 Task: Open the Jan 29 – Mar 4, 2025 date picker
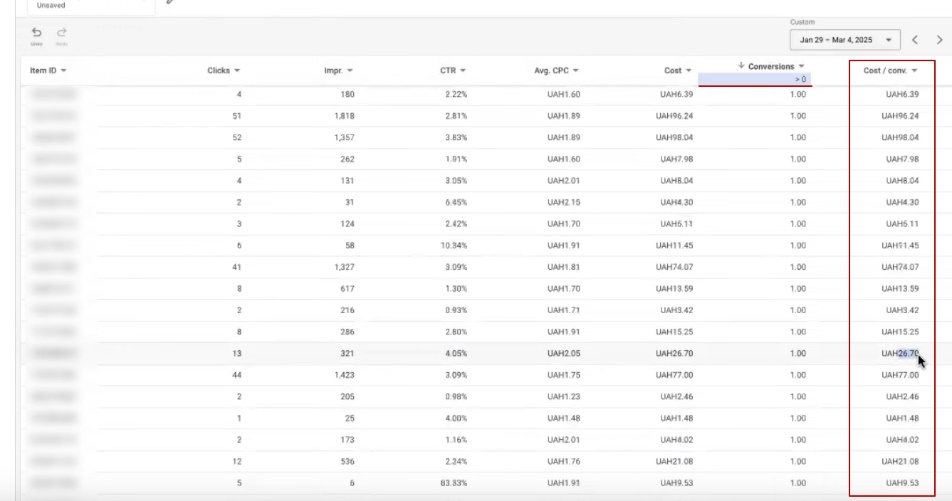[x=844, y=40]
